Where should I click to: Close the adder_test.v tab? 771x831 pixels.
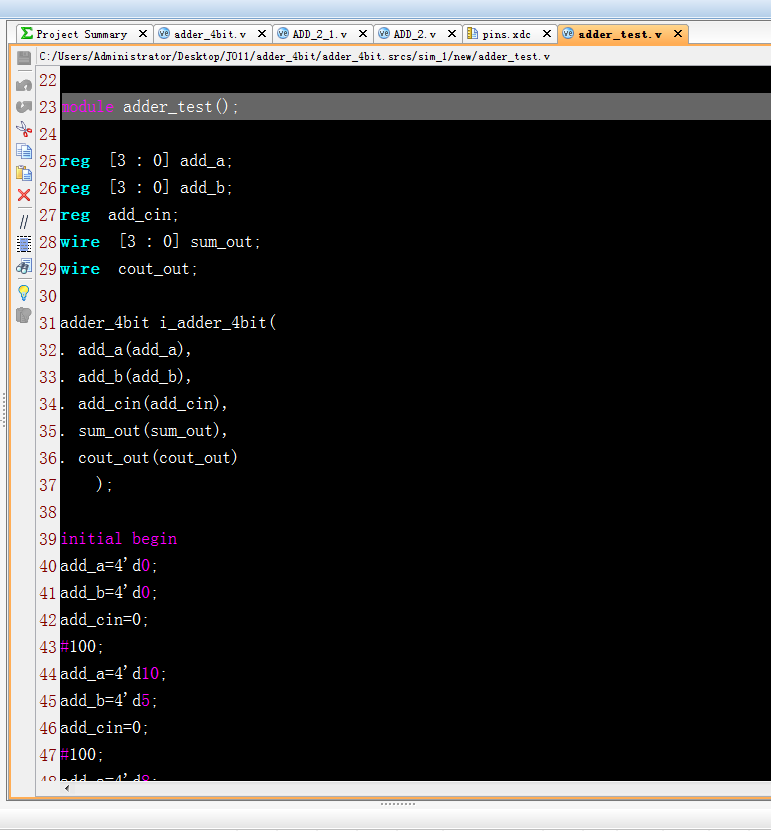coord(678,34)
